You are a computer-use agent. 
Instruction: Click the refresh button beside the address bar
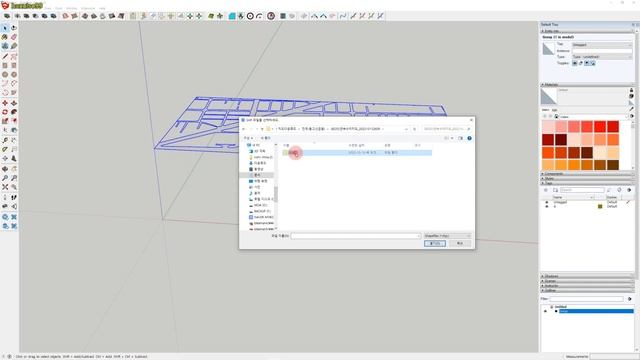click(414, 129)
